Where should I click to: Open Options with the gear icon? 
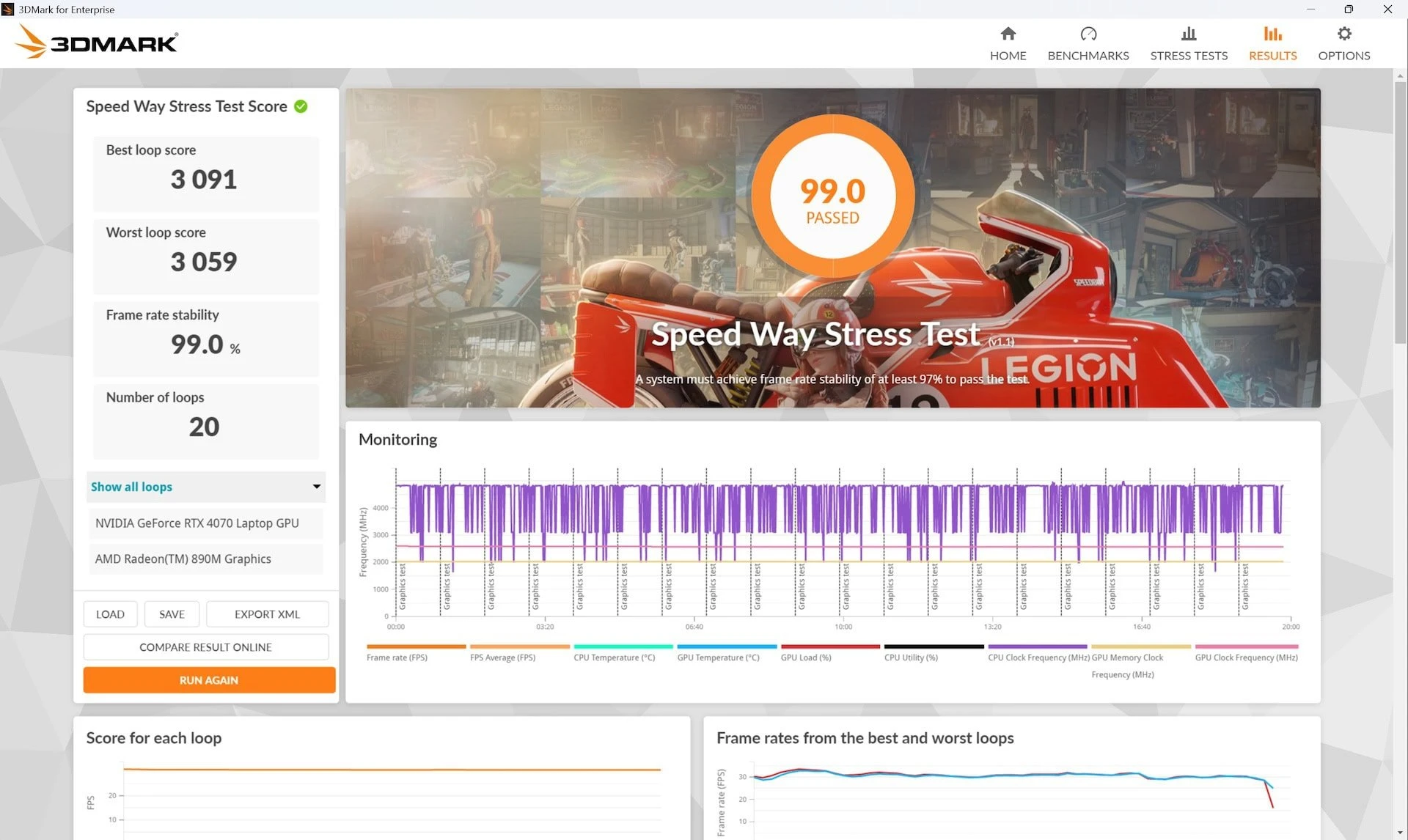1343,34
